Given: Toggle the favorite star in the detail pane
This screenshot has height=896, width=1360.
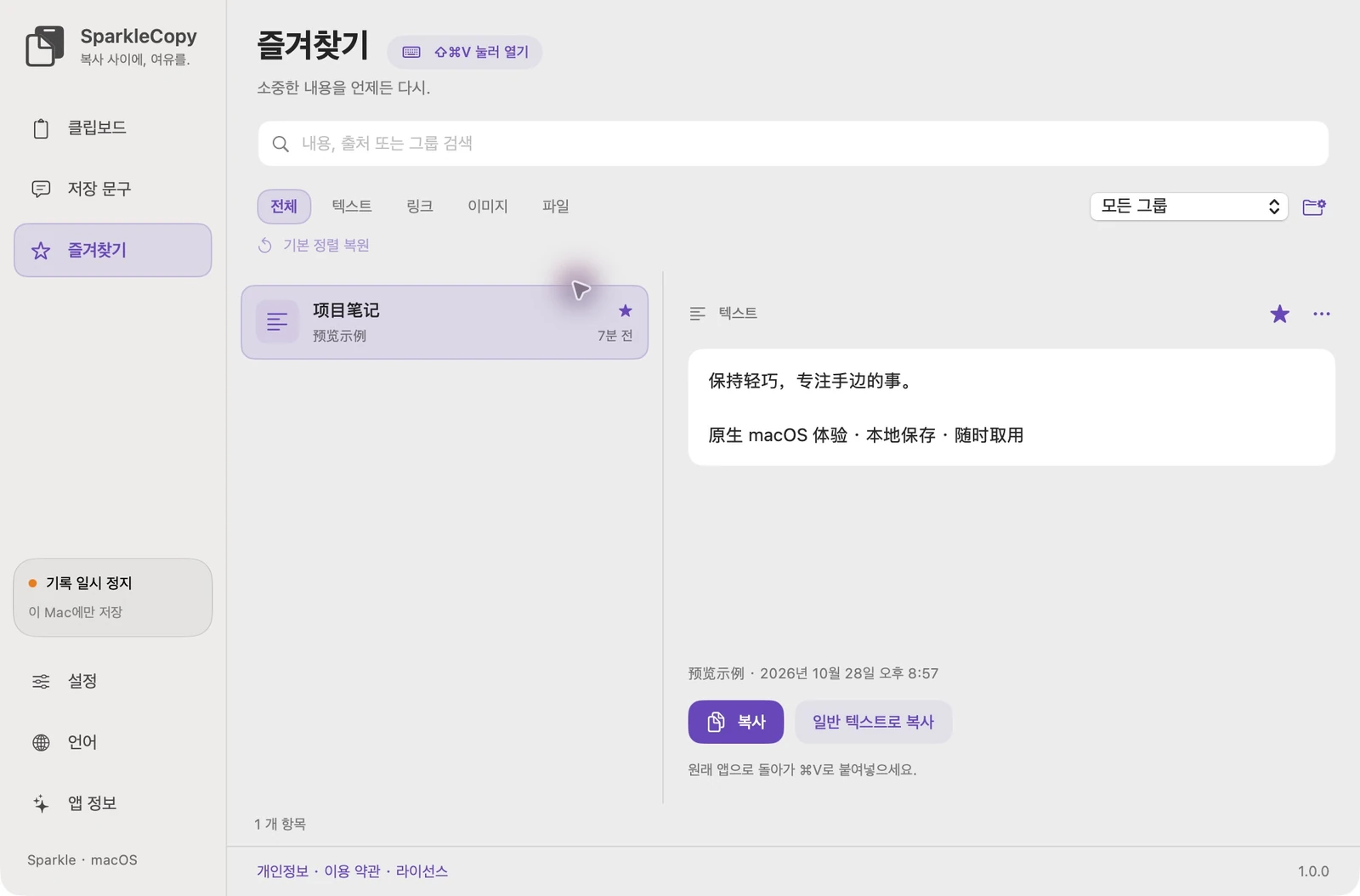Looking at the screenshot, I should tap(1279, 315).
